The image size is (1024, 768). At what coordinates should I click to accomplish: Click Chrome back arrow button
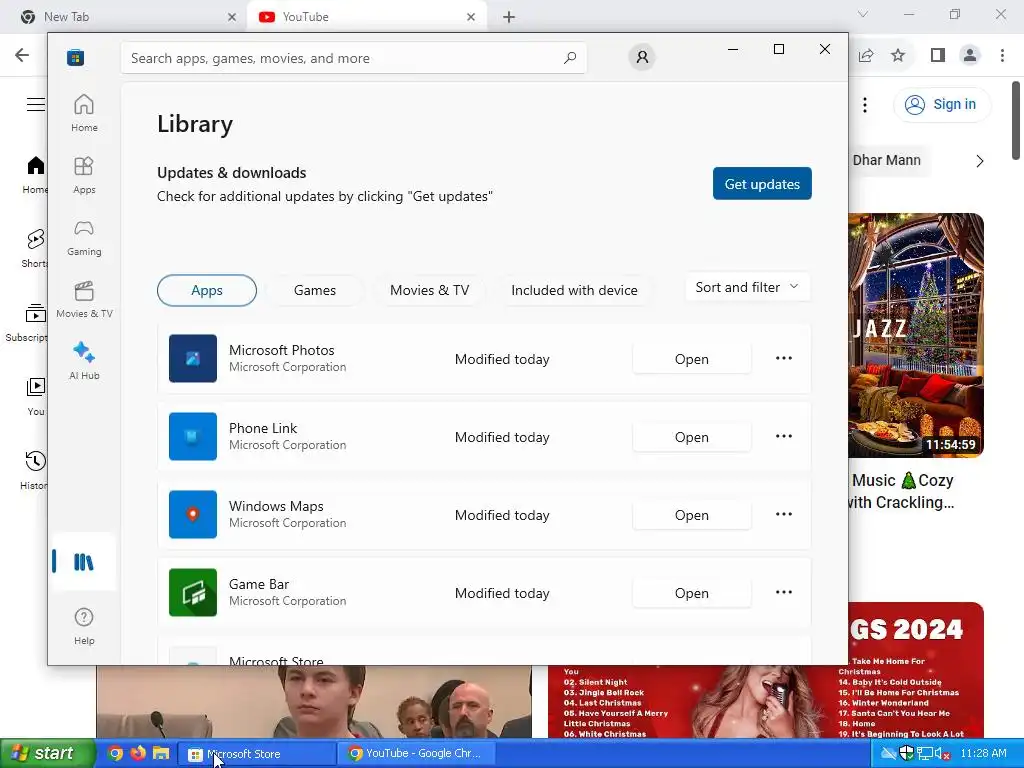click(x=22, y=55)
